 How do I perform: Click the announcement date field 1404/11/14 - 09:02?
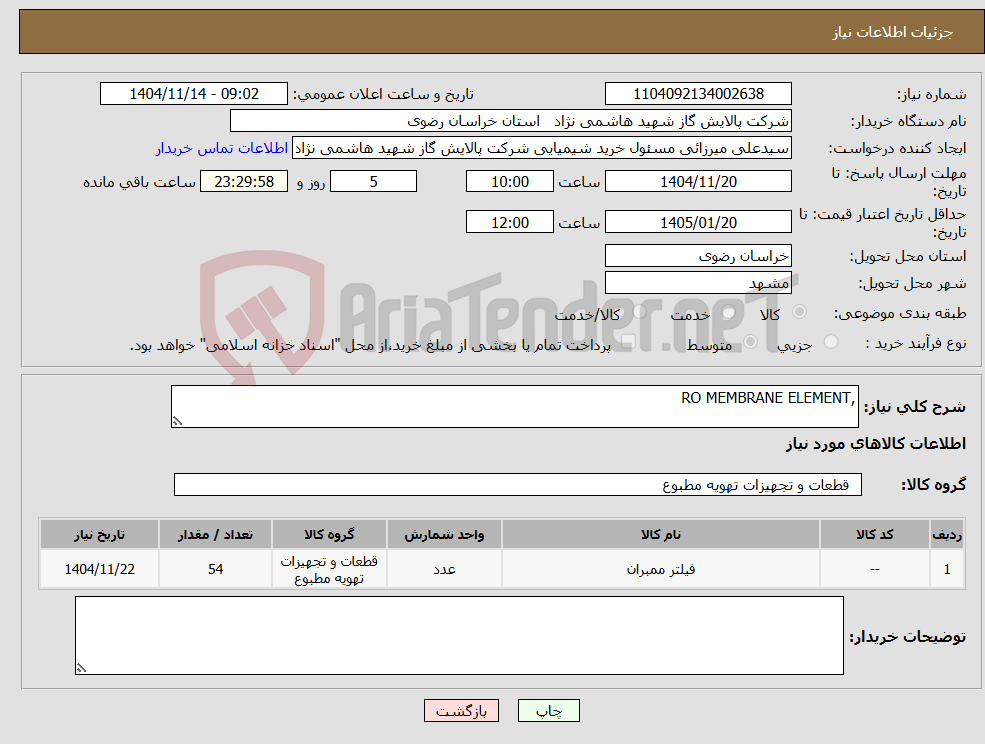(193, 94)
